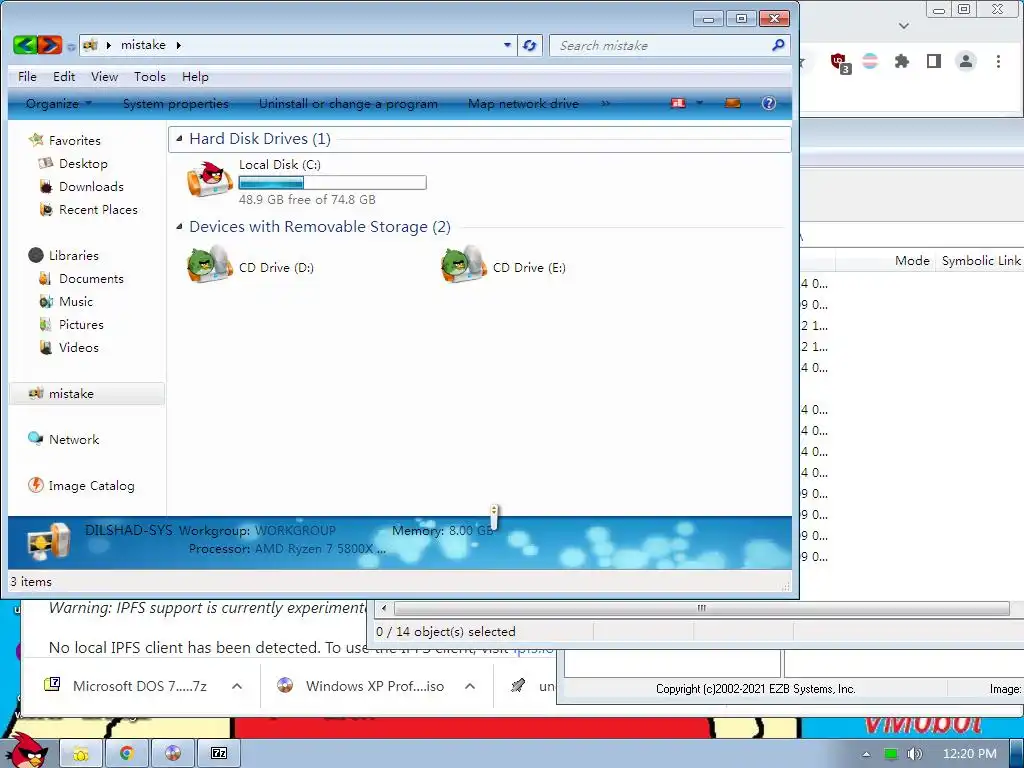Image resolution: width=1024 pixels, height=768 pixels.
Task: Open Microsoft DOS 7z download options chevron
Action: pos(237,686)
